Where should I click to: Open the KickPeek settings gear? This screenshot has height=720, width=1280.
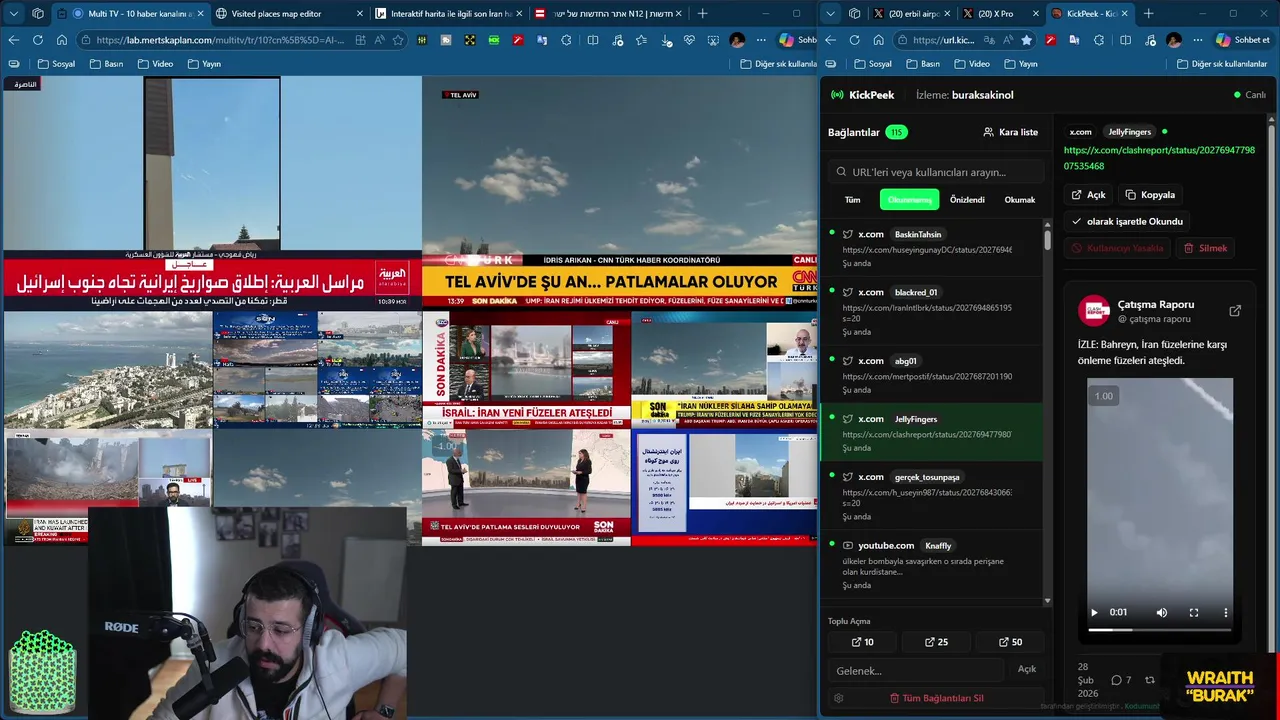839,698
